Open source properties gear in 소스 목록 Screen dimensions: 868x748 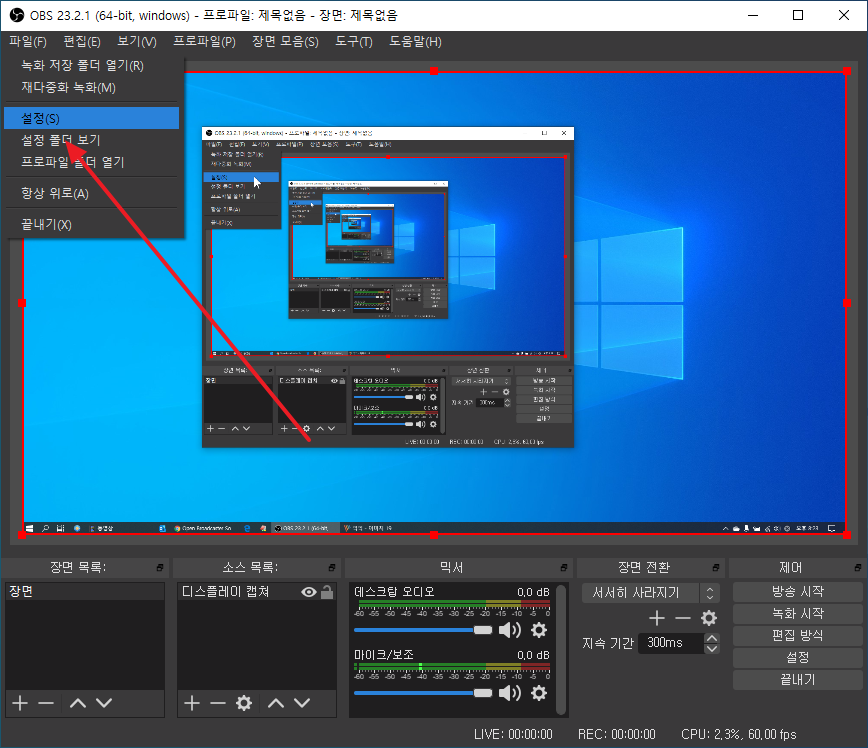pos(244,703)
